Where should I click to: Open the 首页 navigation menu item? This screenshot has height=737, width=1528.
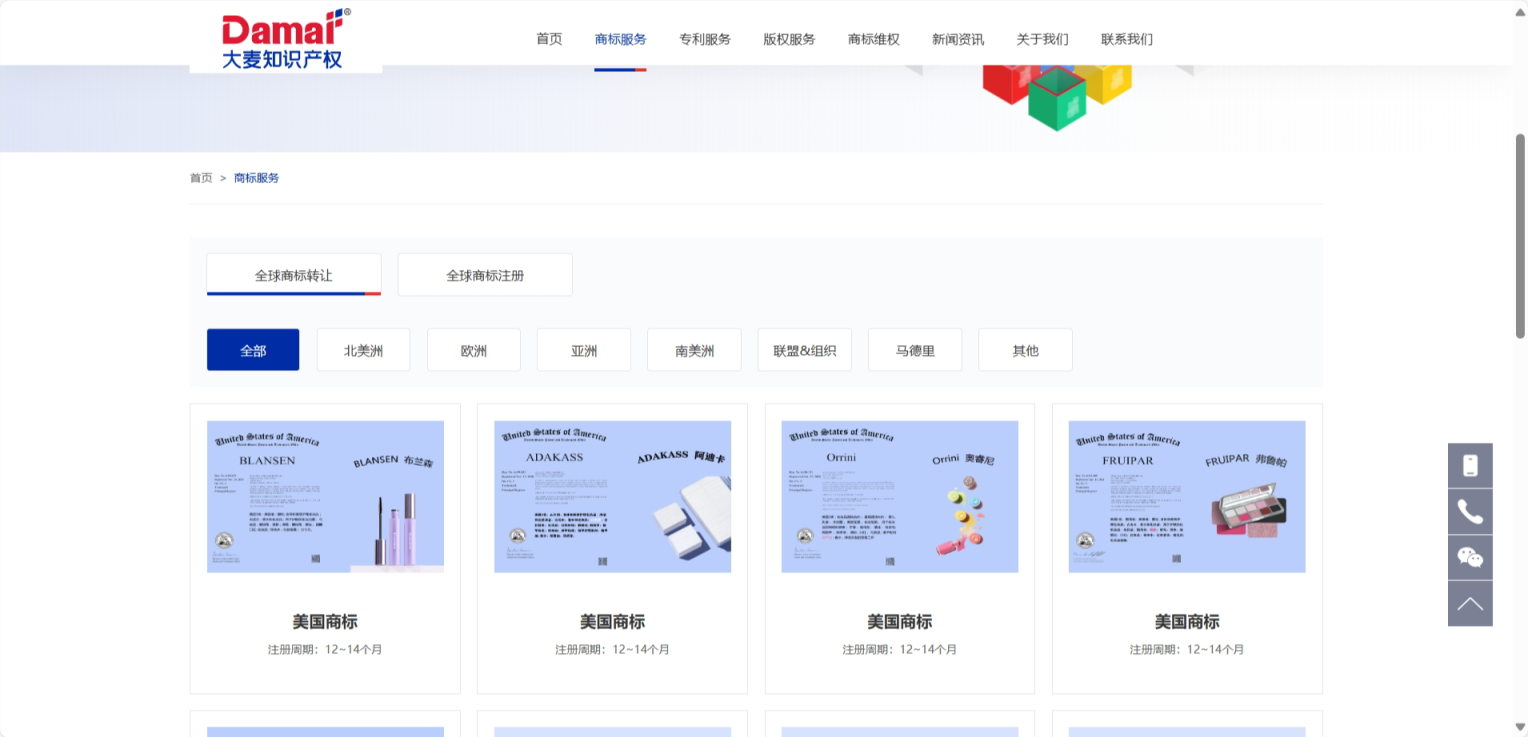[x=549, y=39]
